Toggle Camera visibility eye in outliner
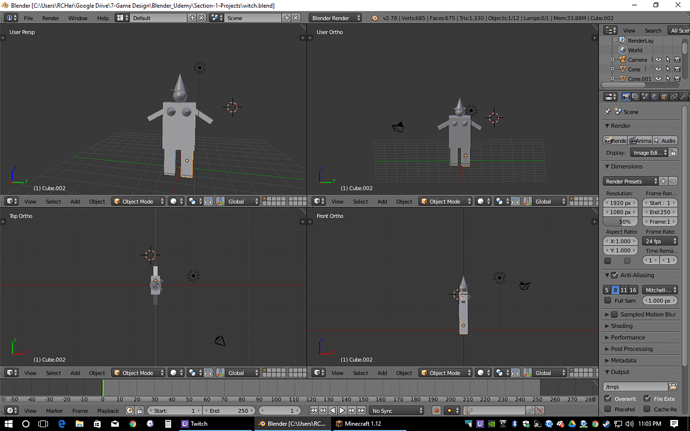The image size is (690, 431). coord(658,59)
